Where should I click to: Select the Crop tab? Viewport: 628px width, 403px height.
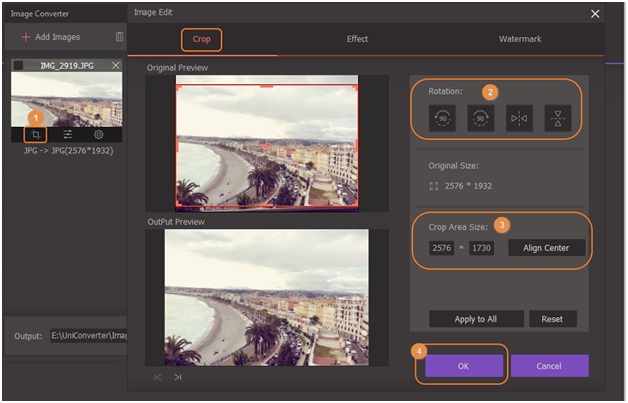pos(201,39)
